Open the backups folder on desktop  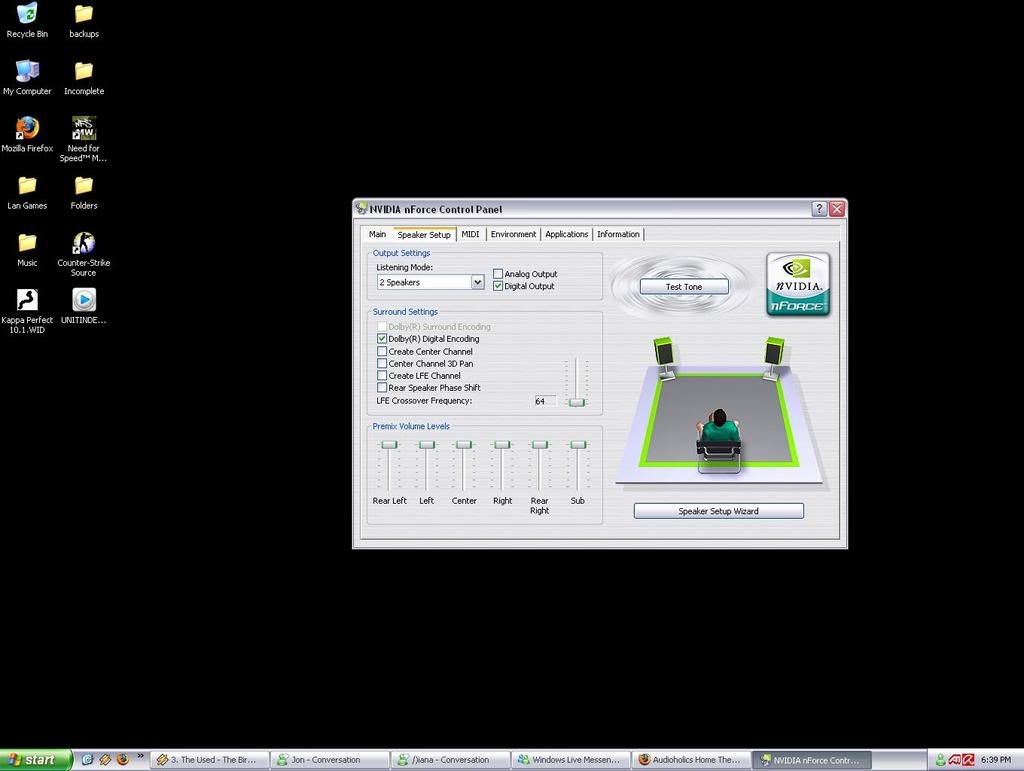tap(84, 20)
